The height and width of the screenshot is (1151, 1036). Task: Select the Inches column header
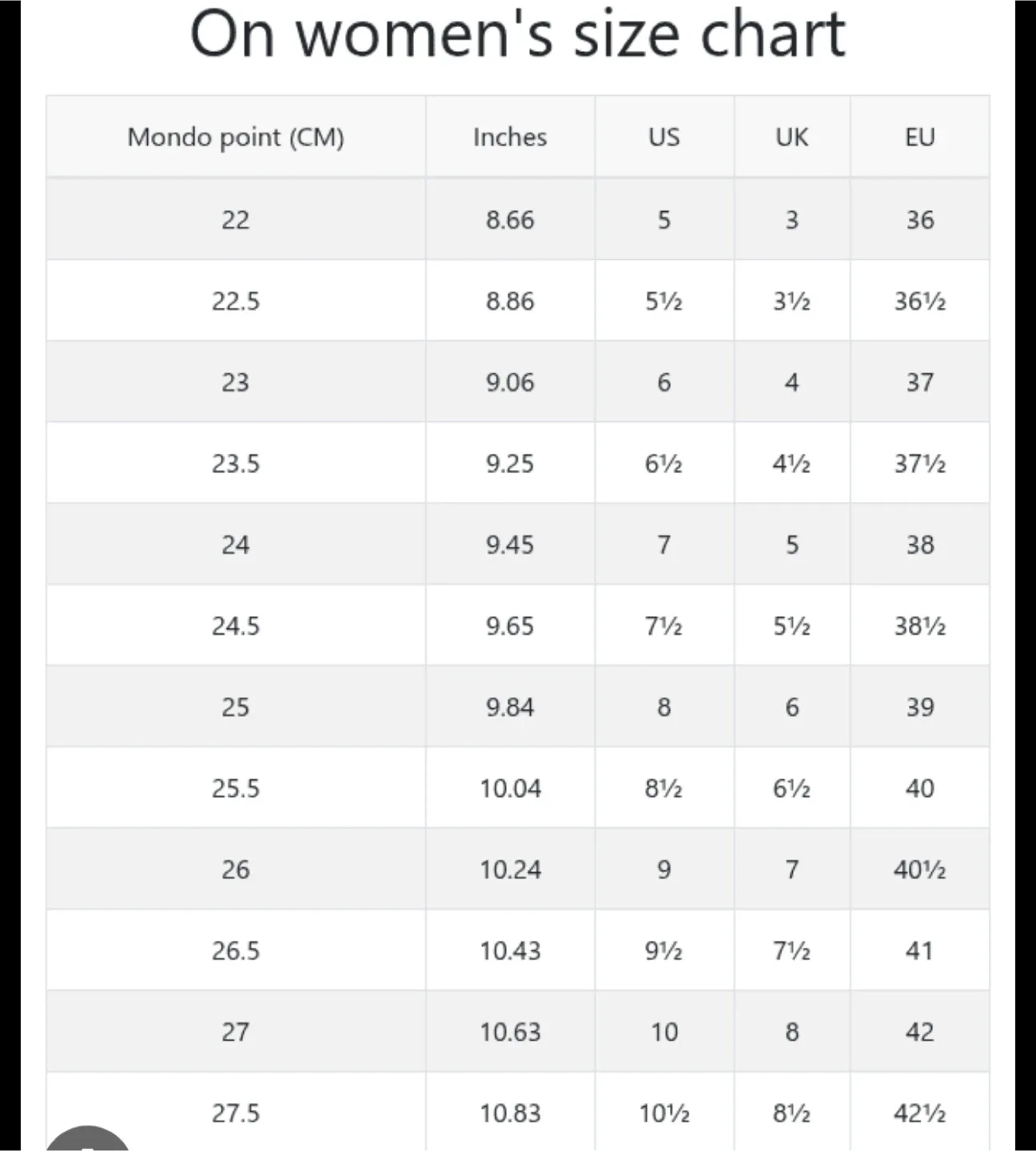click(510, 137)
